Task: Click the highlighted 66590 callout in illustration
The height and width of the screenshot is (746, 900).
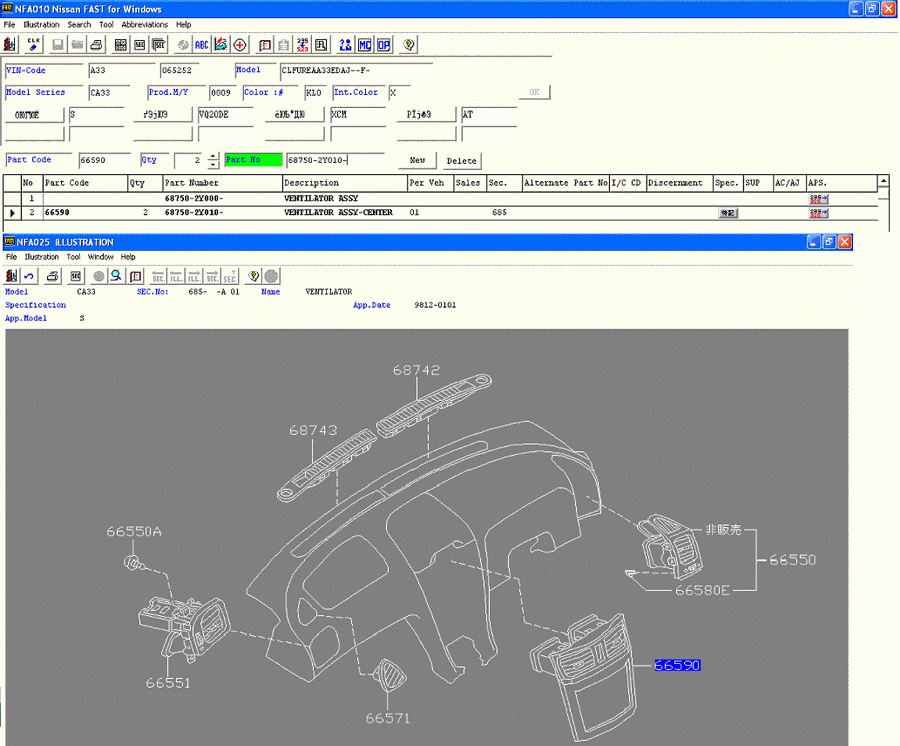Action: [x=677, y=665]
